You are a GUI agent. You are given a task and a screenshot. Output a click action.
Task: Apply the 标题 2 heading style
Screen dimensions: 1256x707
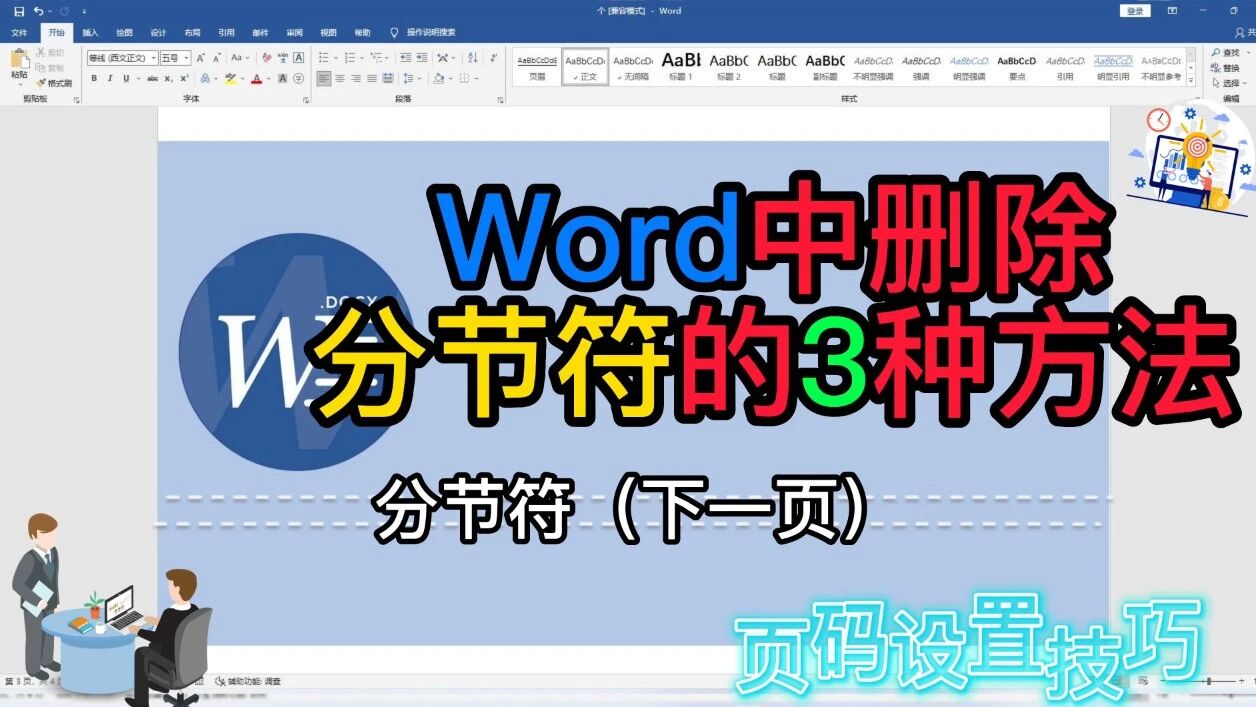729,66
